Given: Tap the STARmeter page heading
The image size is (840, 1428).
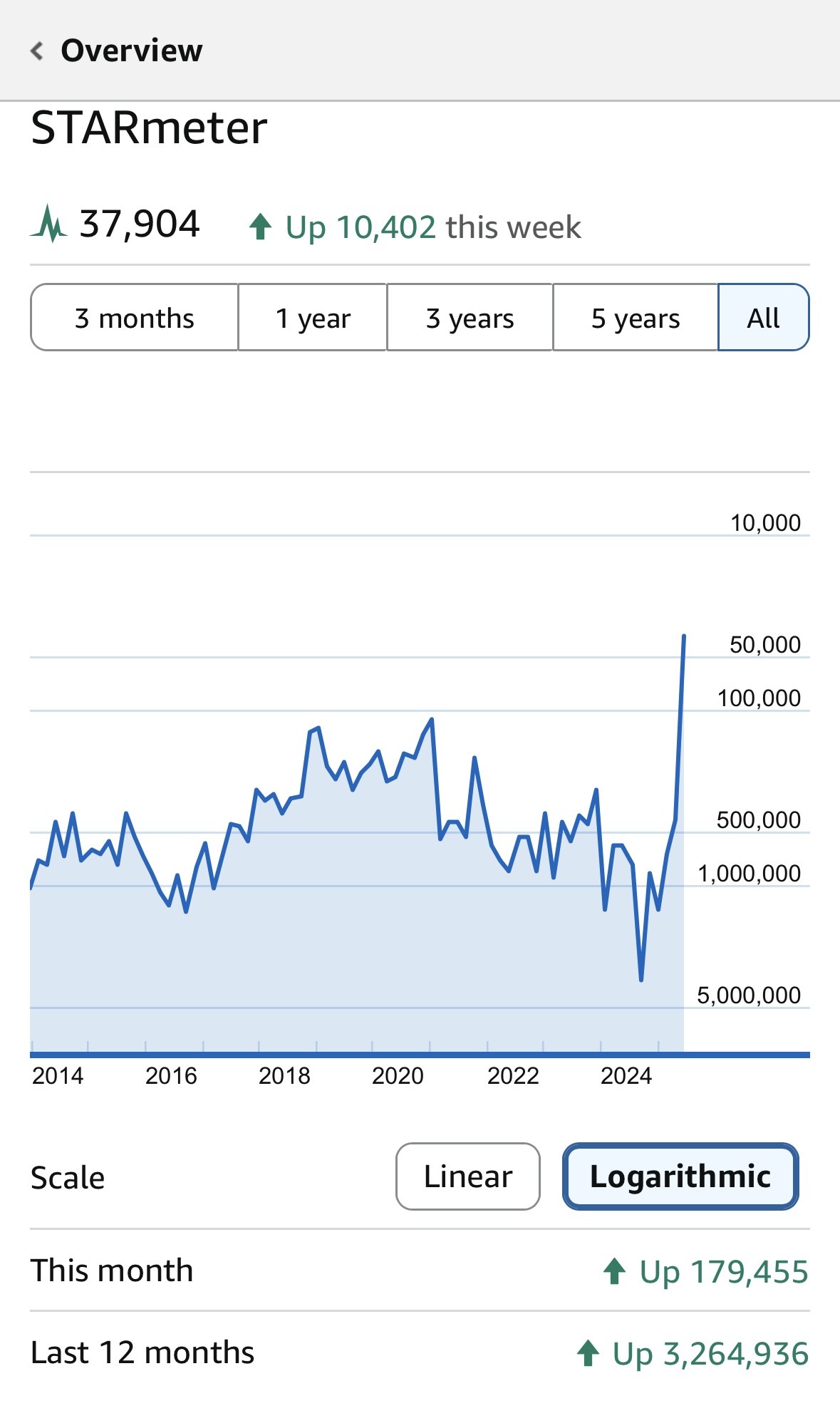Looking at the screenshot, I should tap(149, 128).
